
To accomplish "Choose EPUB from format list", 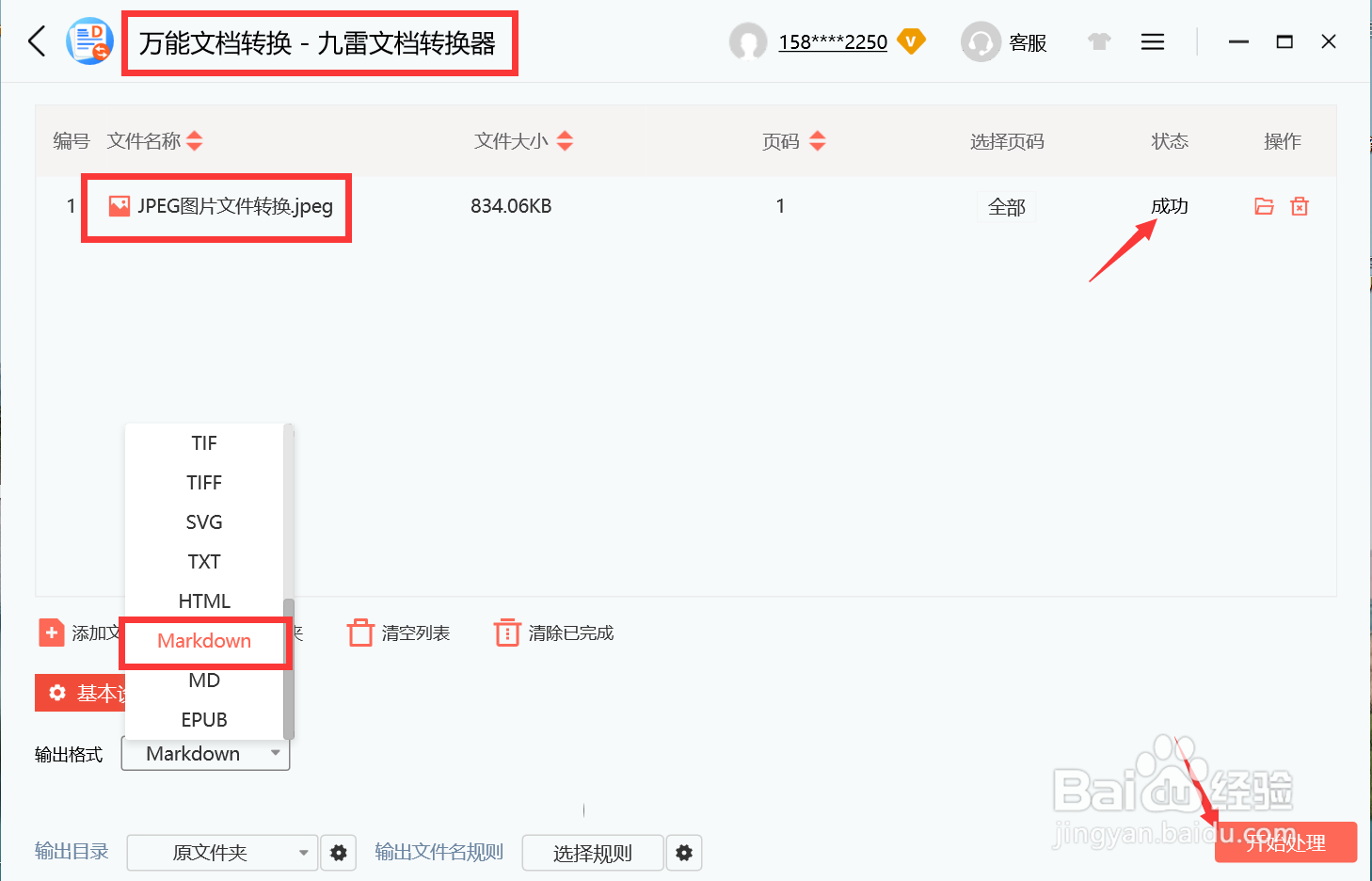I will pos(204,720).
